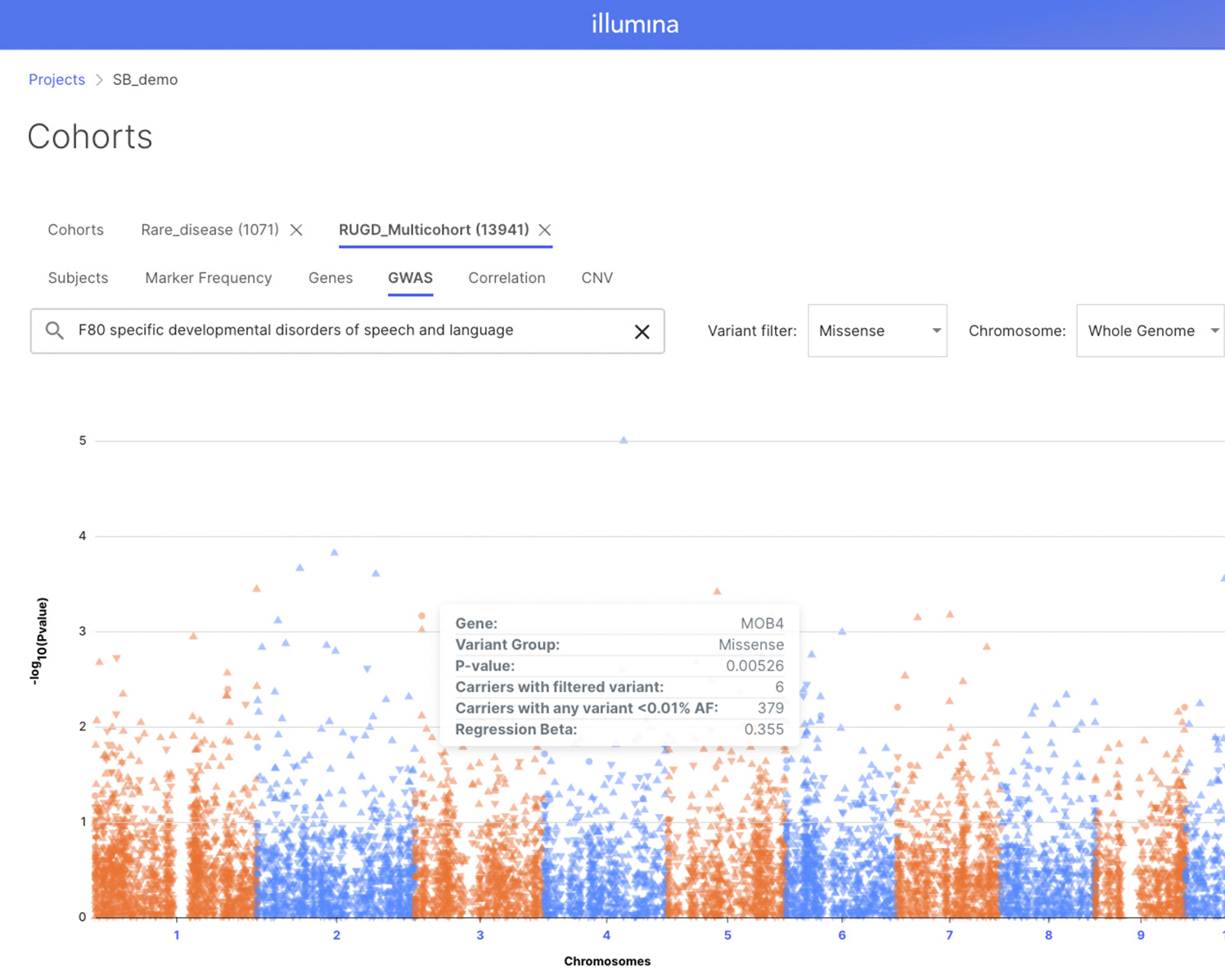Open the Chromosome Whole Genome dropdown
This screenshot has height=980, width=1225.
[x=1151, y=330]
